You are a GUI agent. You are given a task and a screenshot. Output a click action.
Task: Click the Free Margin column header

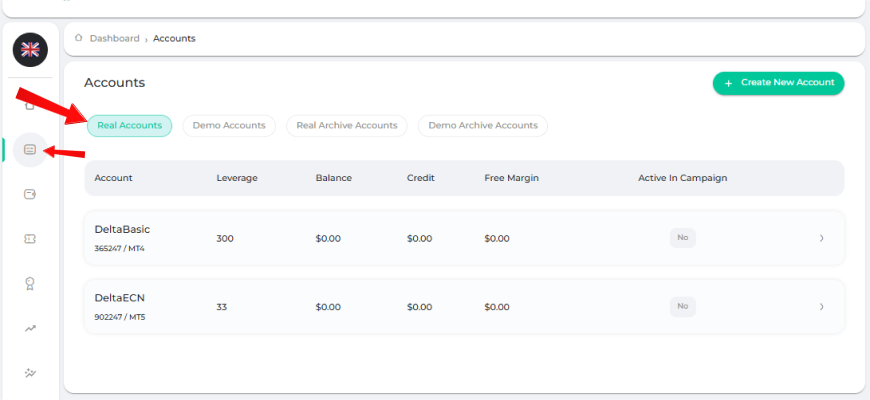[x=512, y=178]
